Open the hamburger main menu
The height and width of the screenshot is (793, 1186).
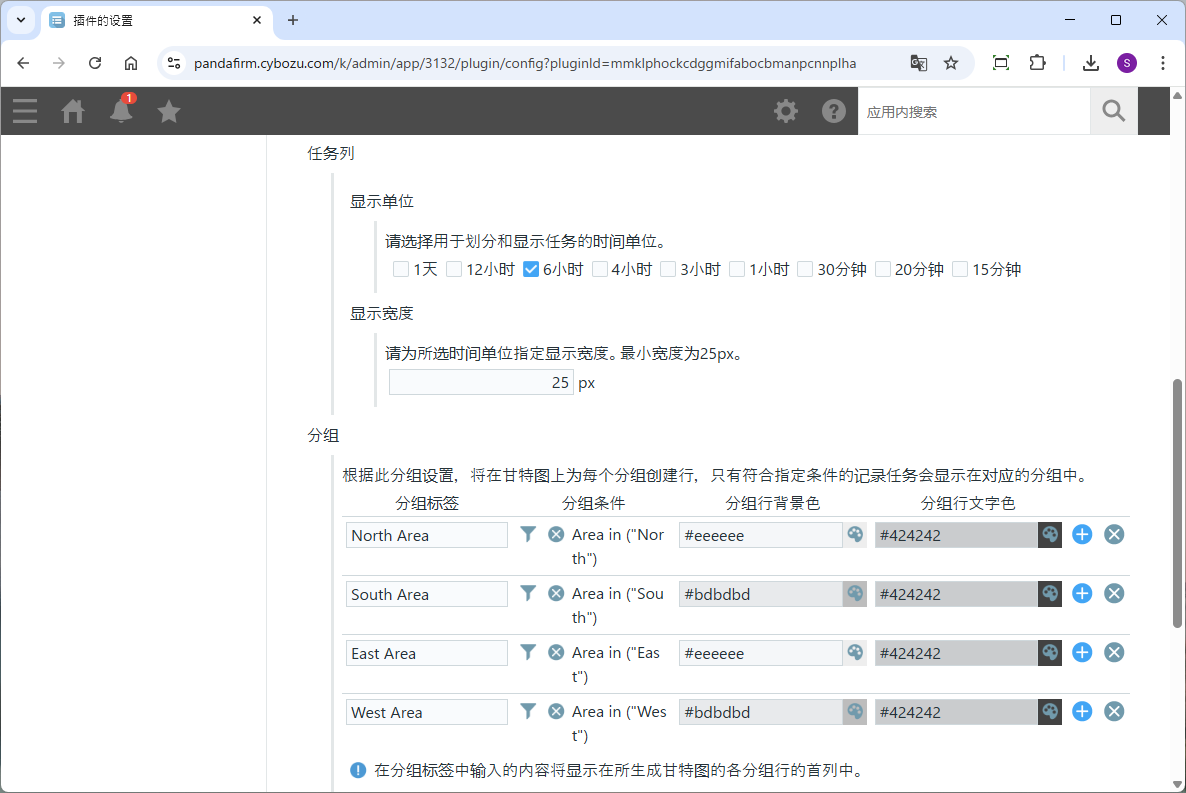pos(25,111)
